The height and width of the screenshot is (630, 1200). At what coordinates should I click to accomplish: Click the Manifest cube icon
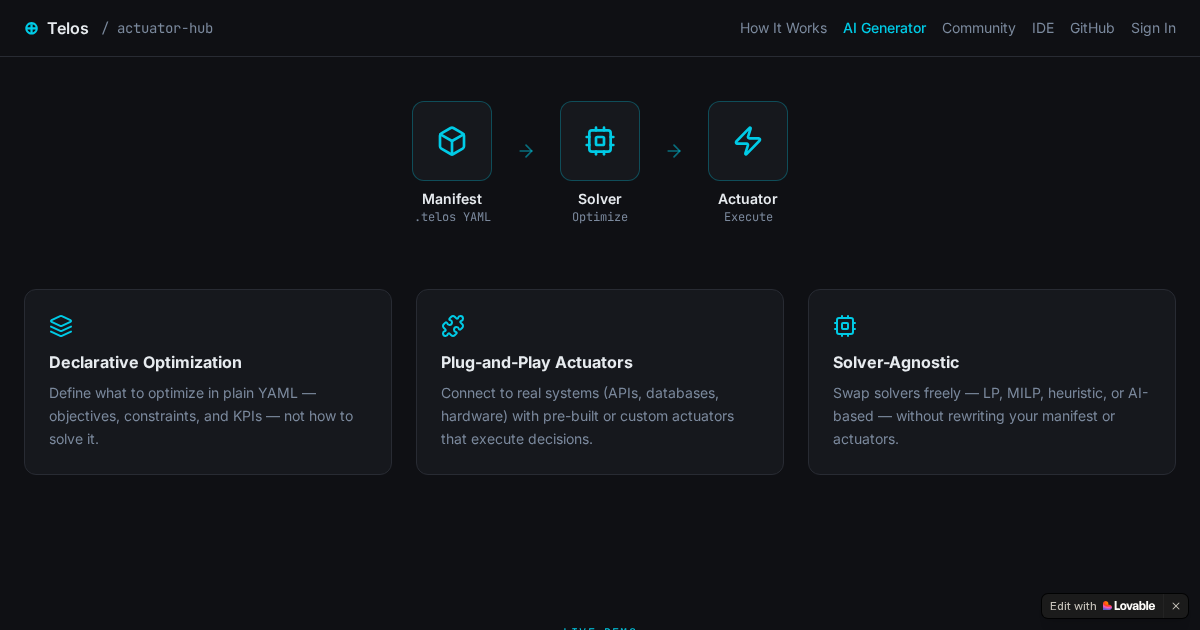pyautogui.click(x=452, y=141)
